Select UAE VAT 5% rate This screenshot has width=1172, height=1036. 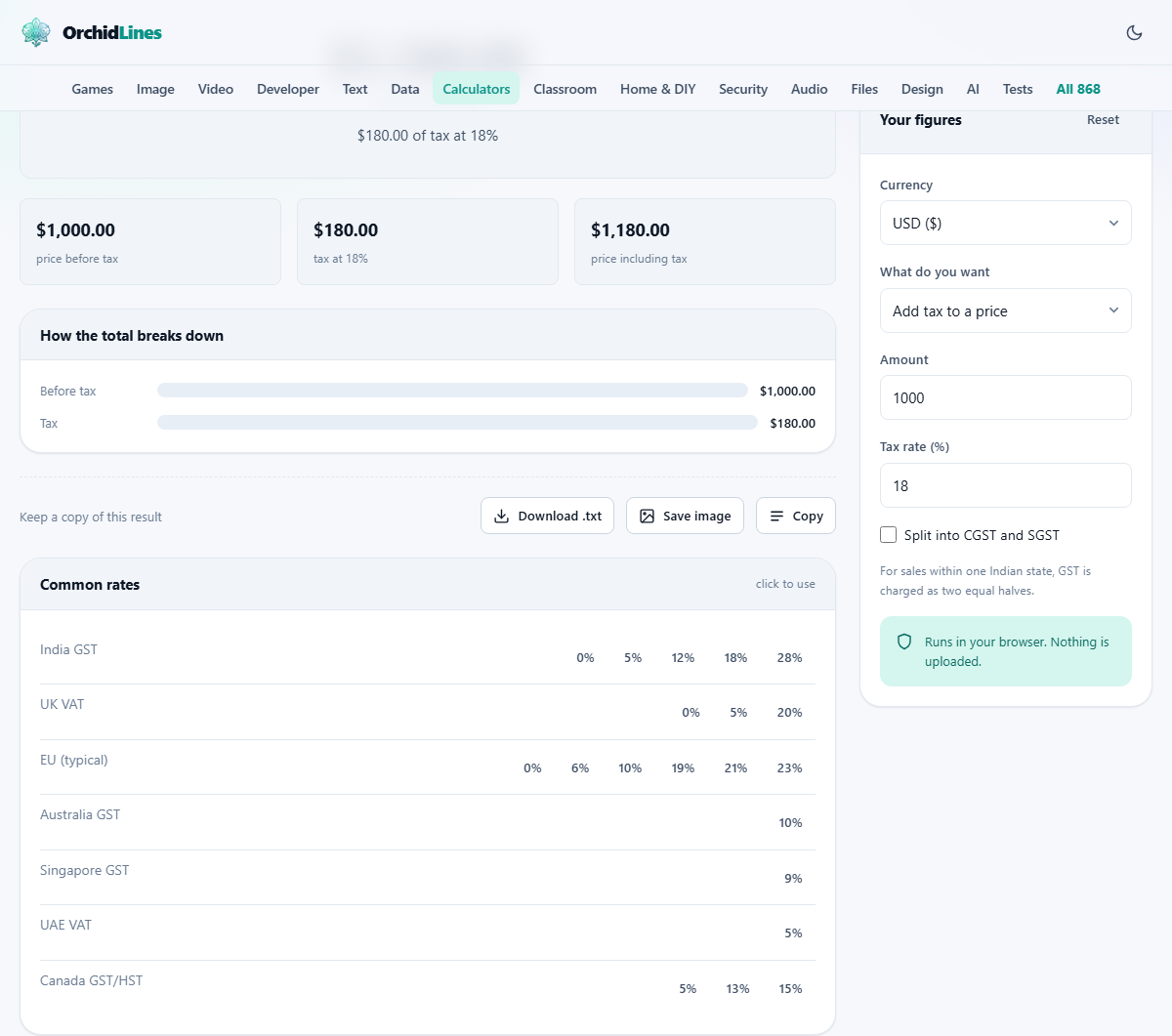793,933
